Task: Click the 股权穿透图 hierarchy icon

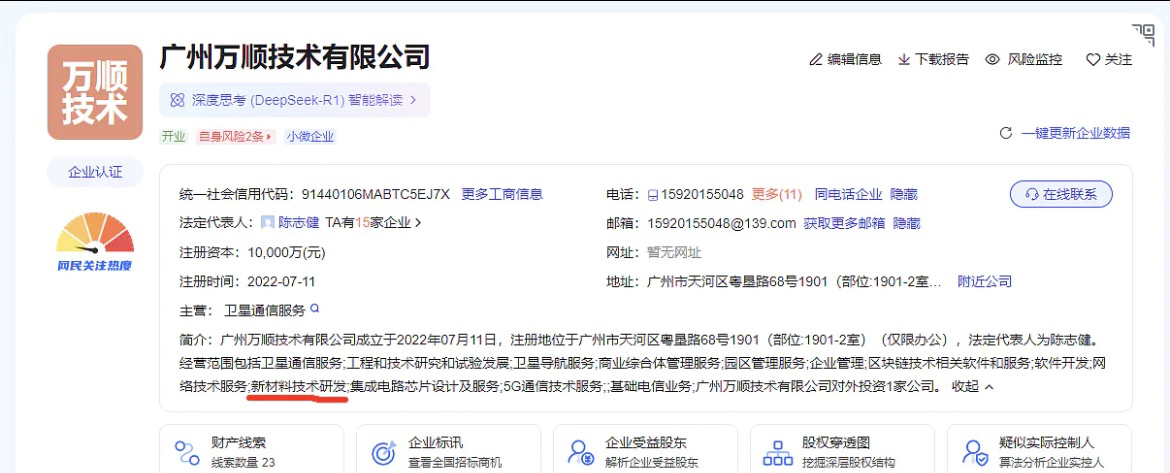Action: pyautogui.click(x=778, y=452)
